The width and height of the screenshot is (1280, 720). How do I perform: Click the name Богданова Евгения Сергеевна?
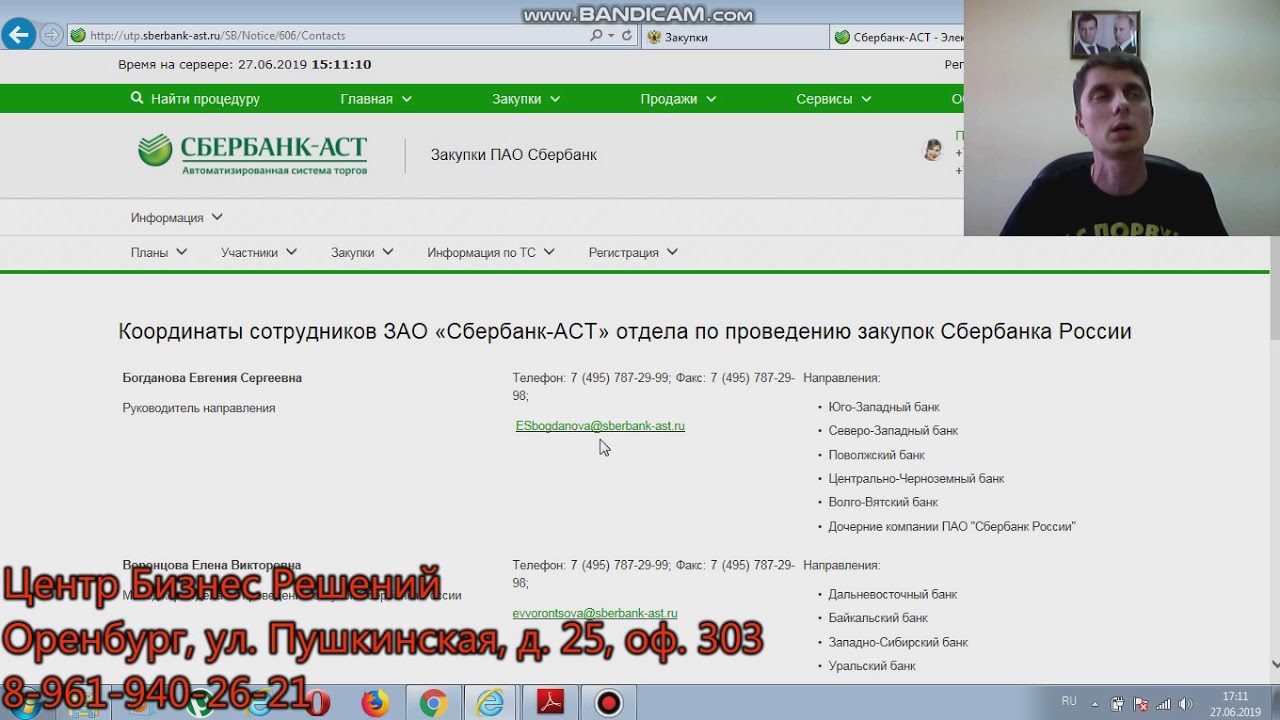pos(212,378)
